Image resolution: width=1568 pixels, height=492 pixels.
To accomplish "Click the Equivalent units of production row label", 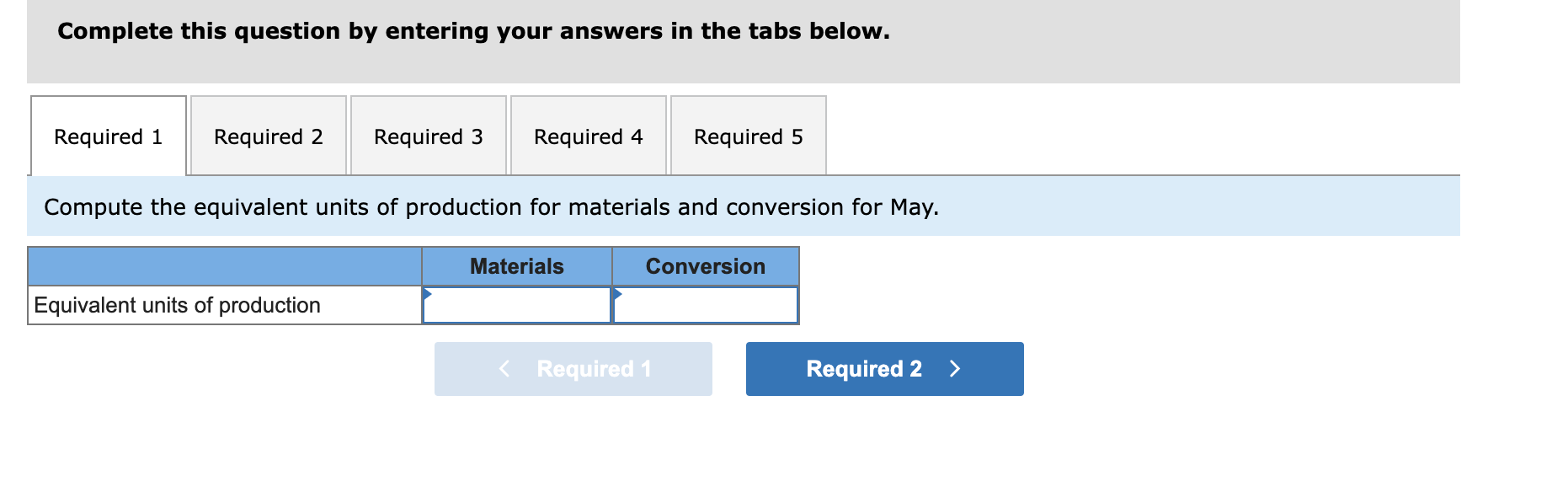I will 177,305.
